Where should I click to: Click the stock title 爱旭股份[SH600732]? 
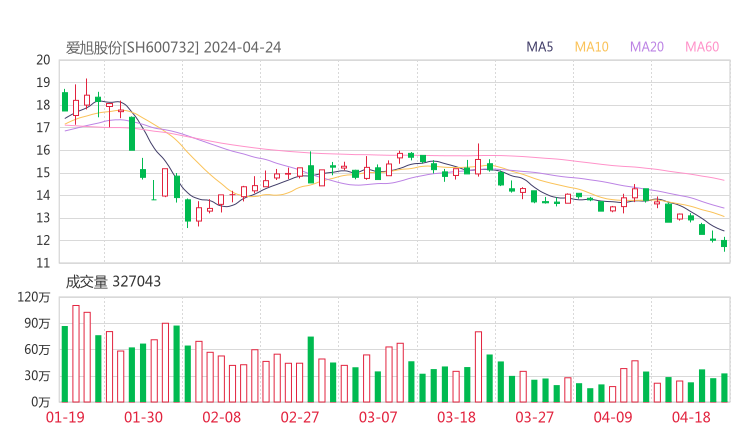click(x=132, y=48)
